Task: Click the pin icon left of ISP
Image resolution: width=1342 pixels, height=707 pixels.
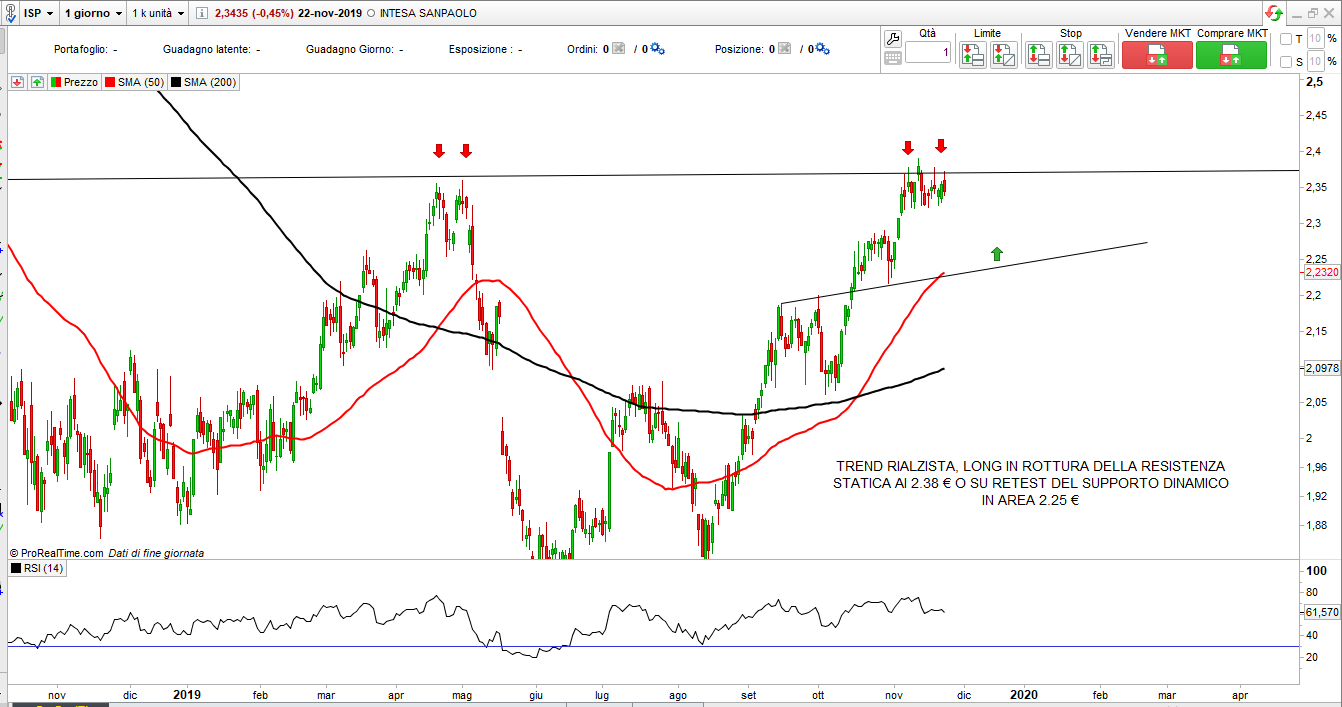Action: [11, 13]
